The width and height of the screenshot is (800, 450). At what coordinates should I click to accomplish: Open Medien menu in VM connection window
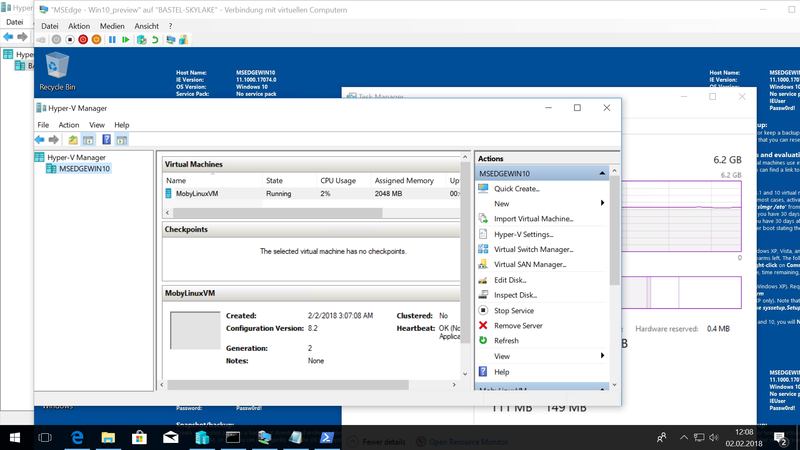112,26
